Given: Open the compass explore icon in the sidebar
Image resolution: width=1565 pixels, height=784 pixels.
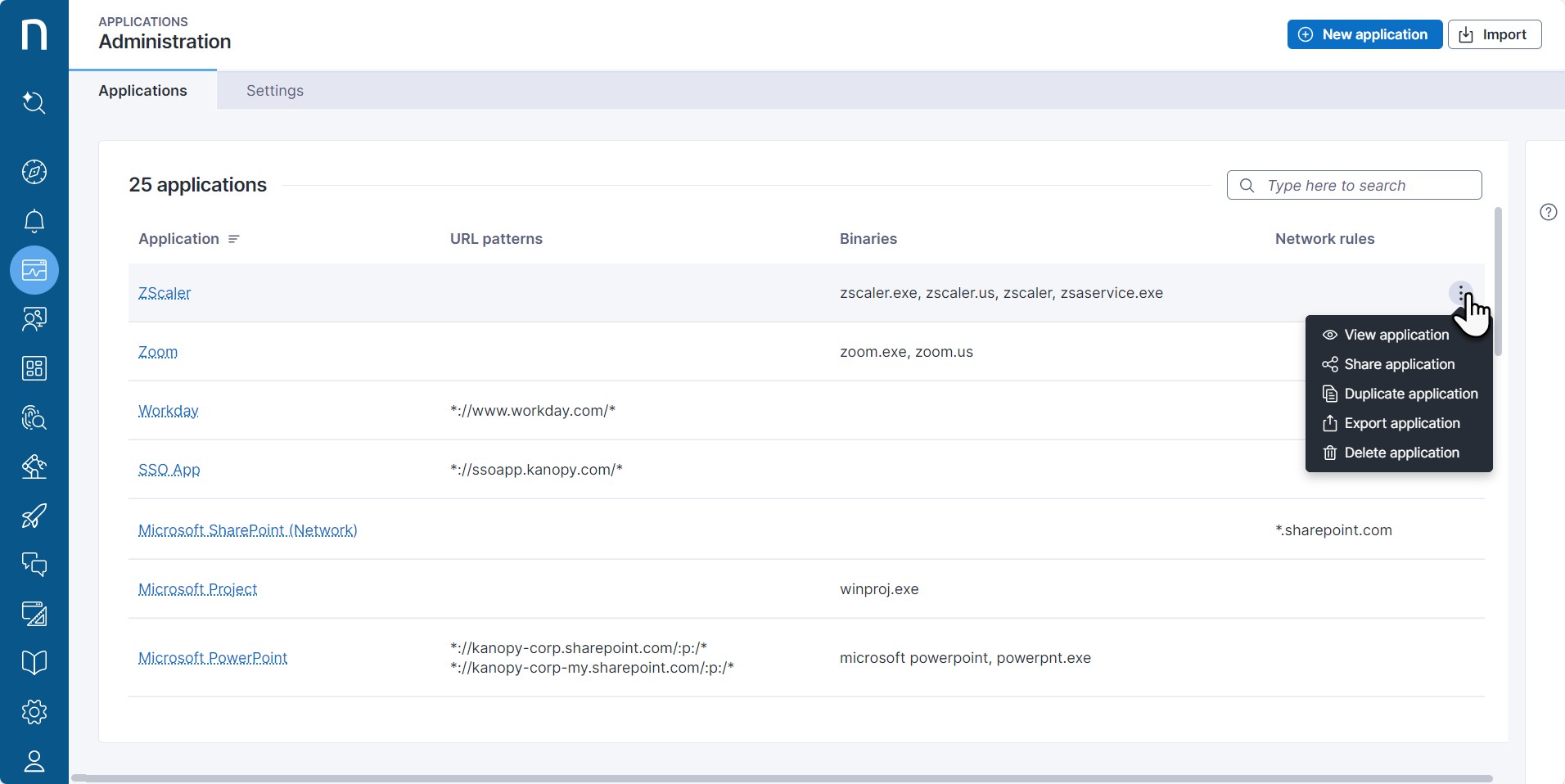Looking at the screenshot, I should click(x=34, y=172).
